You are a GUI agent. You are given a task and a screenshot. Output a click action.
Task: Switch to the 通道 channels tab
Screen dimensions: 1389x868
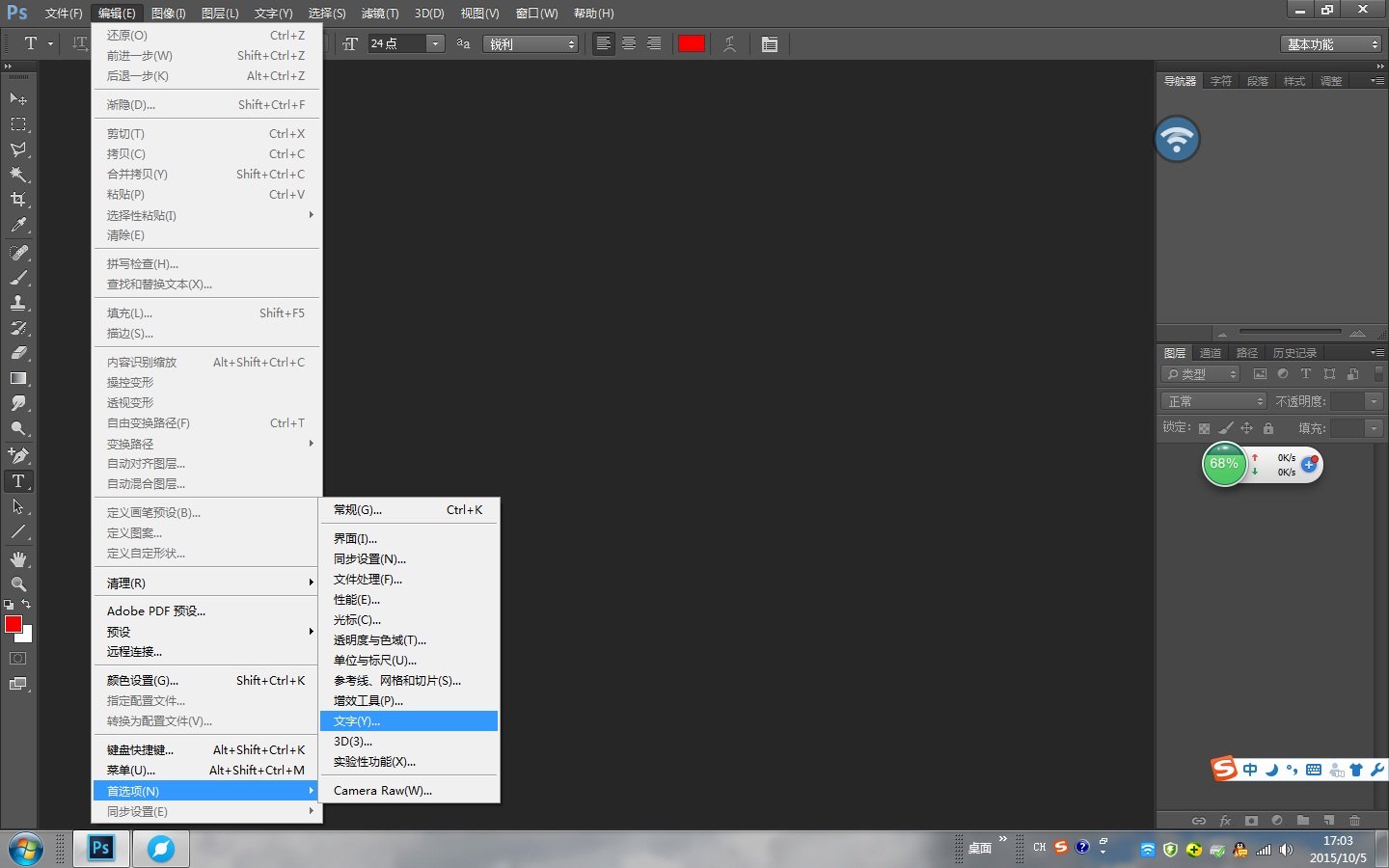(x=1211, y=352)
